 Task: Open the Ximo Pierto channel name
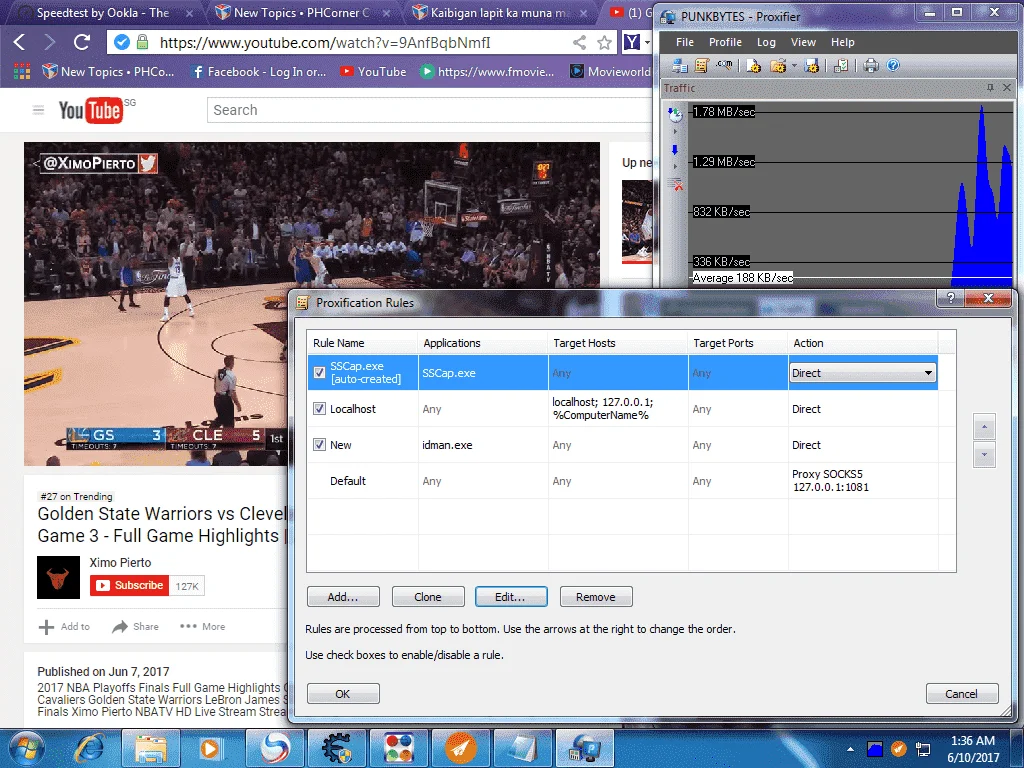point(120,562)
